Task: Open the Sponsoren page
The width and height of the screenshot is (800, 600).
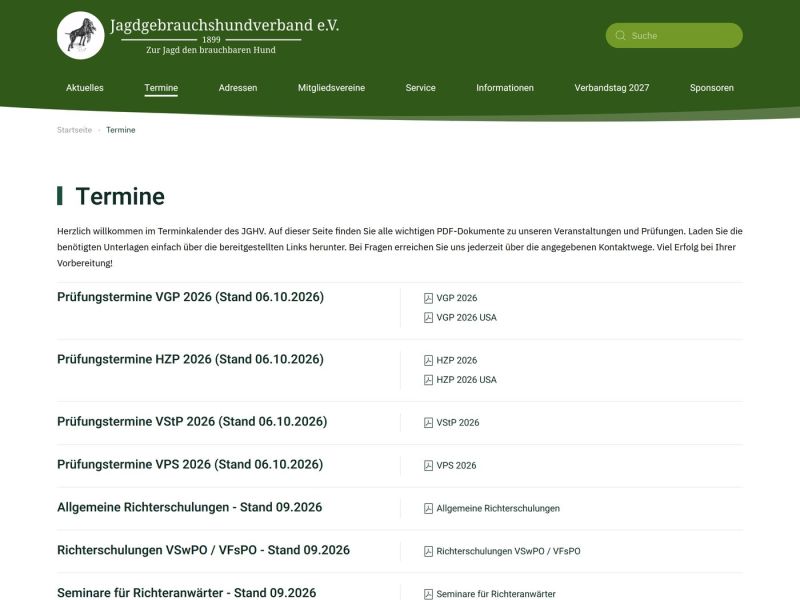Action: (x=712, y=88)
